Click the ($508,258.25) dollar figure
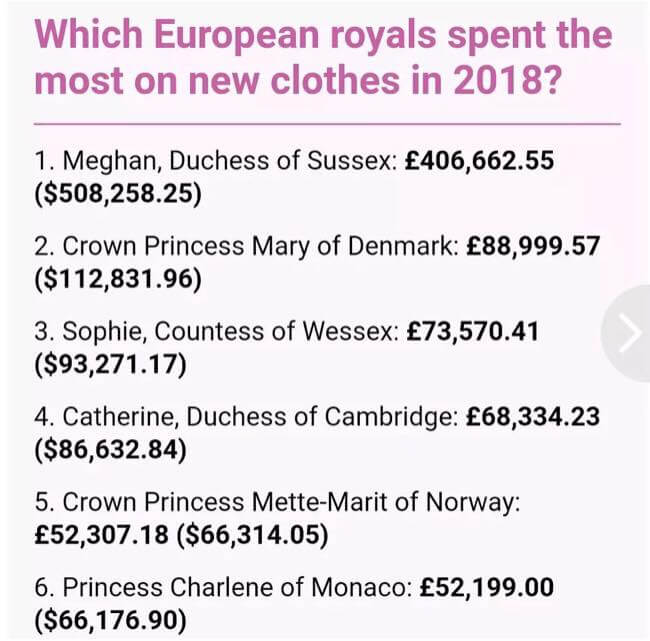 [118, 194]
